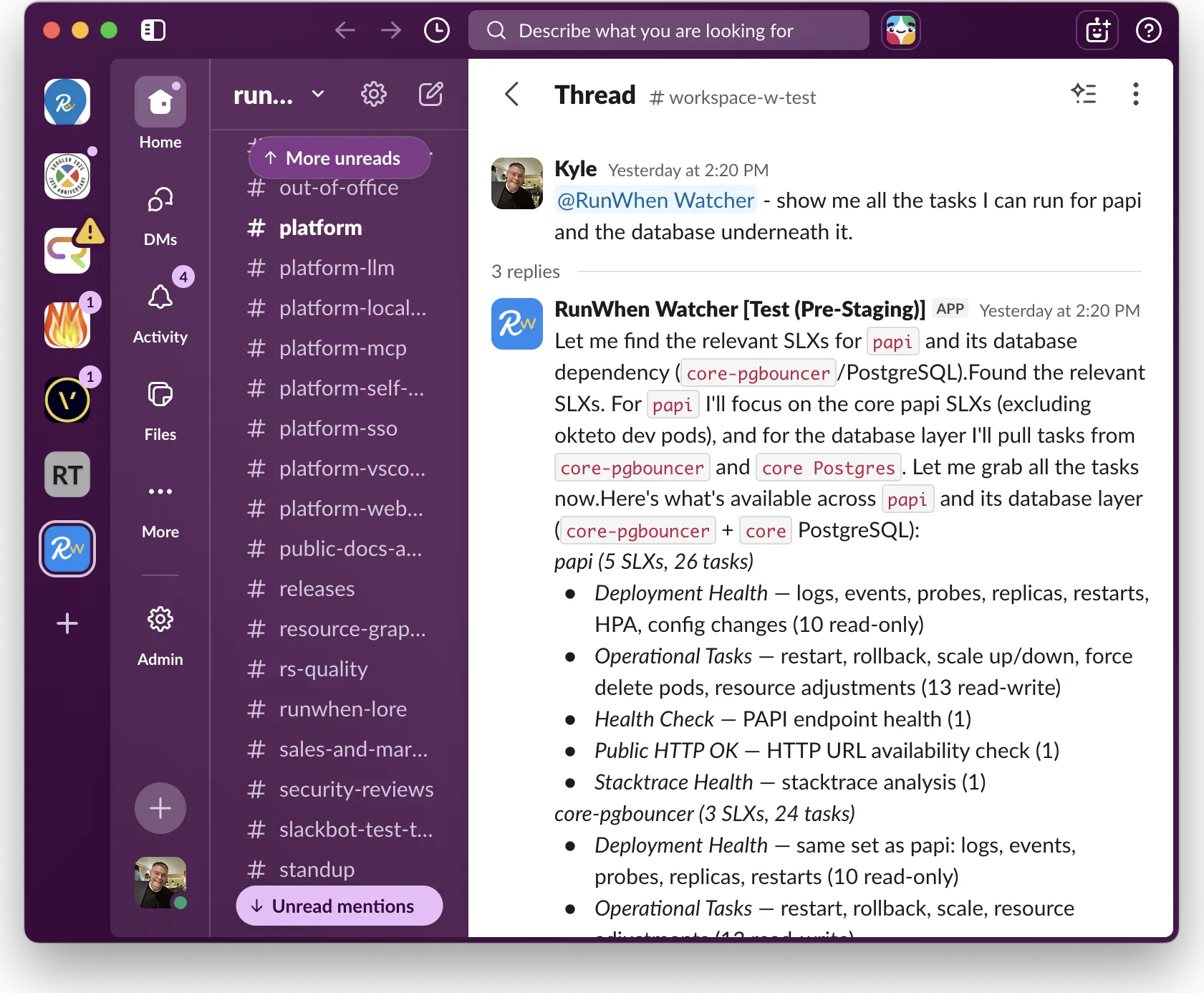This screenshot has width=1204, height=993.
Task: Open history clock icon
Action: [x=437, y=30]
